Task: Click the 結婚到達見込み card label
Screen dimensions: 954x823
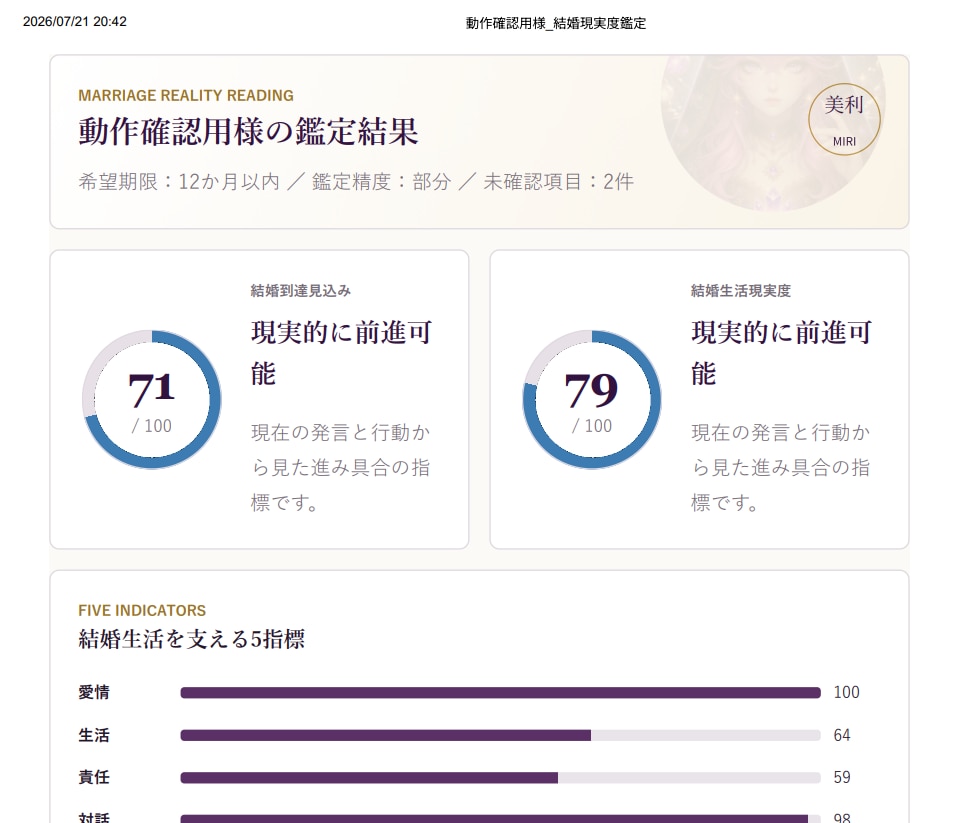Action: [x=301, y=291]
